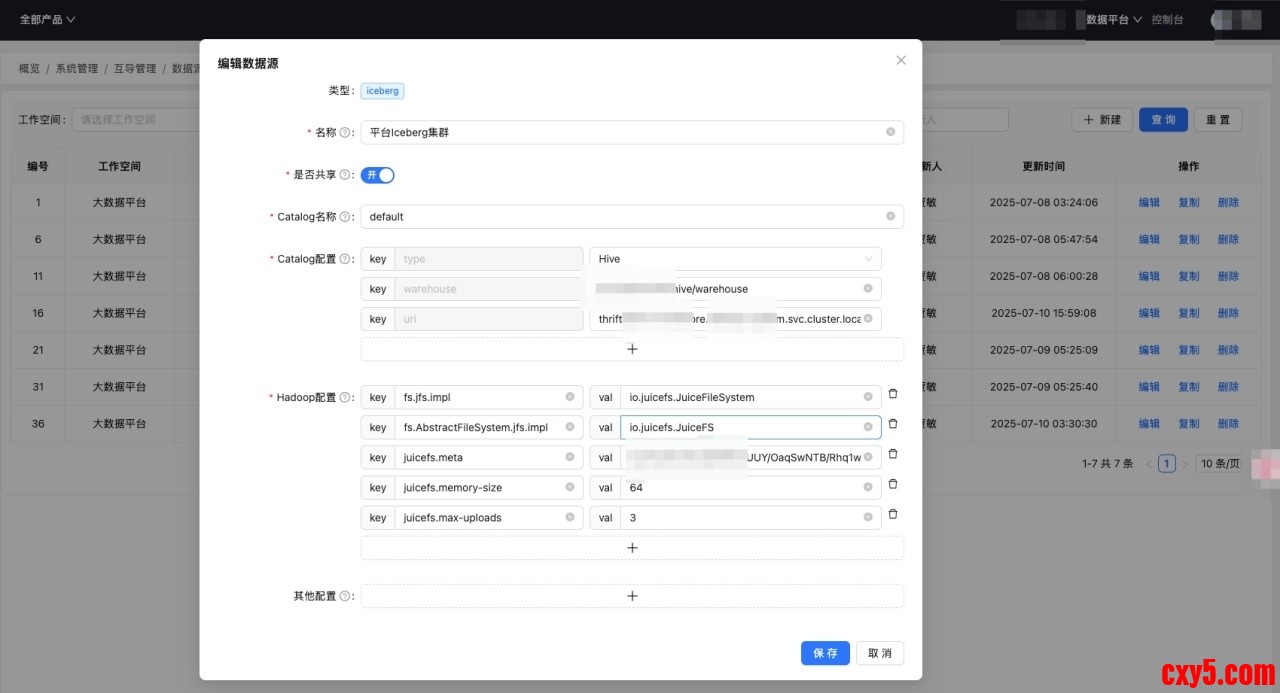The image size is (1280, 693).
Task: Expand the 全部产品 menu
Action: (x=47, y=19)
